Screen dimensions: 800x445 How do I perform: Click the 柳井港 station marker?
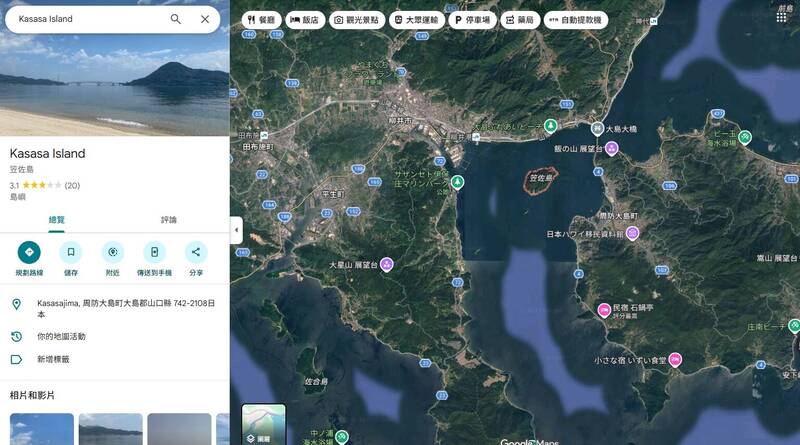point(476,137)
